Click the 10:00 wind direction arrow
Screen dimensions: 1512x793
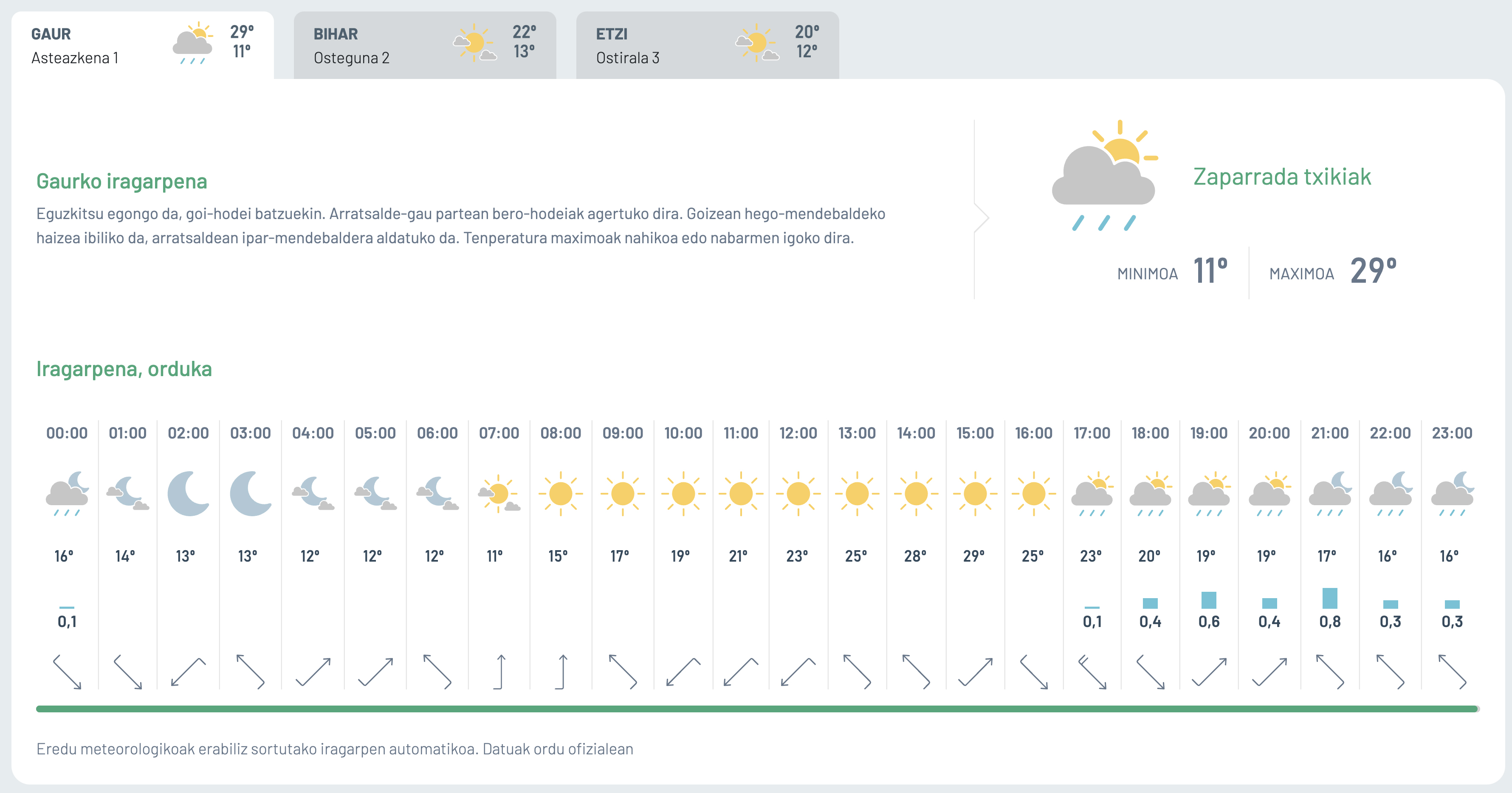(683, 672)
